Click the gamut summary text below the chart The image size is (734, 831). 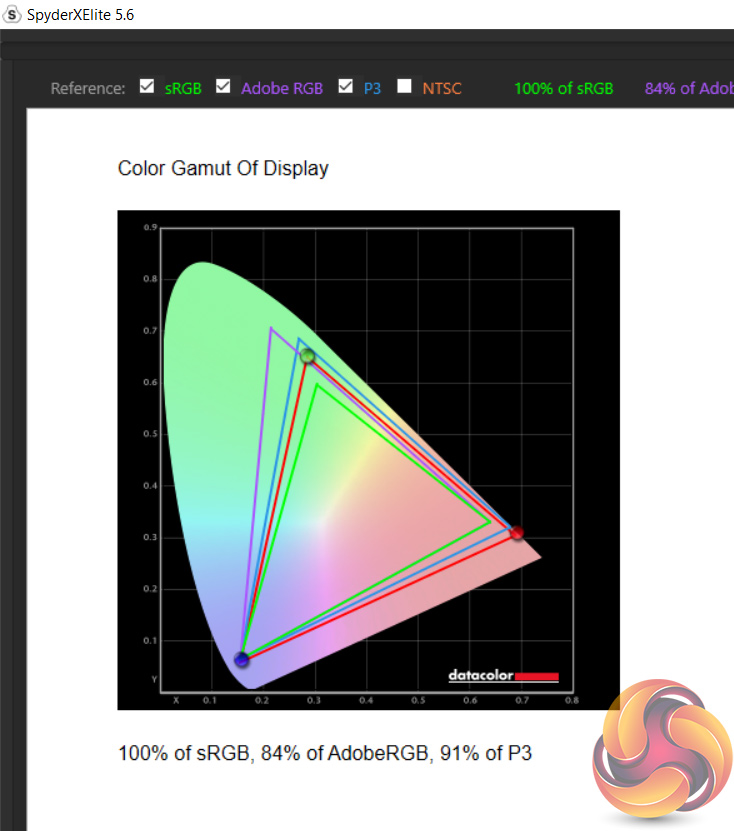tap(324, 753)
